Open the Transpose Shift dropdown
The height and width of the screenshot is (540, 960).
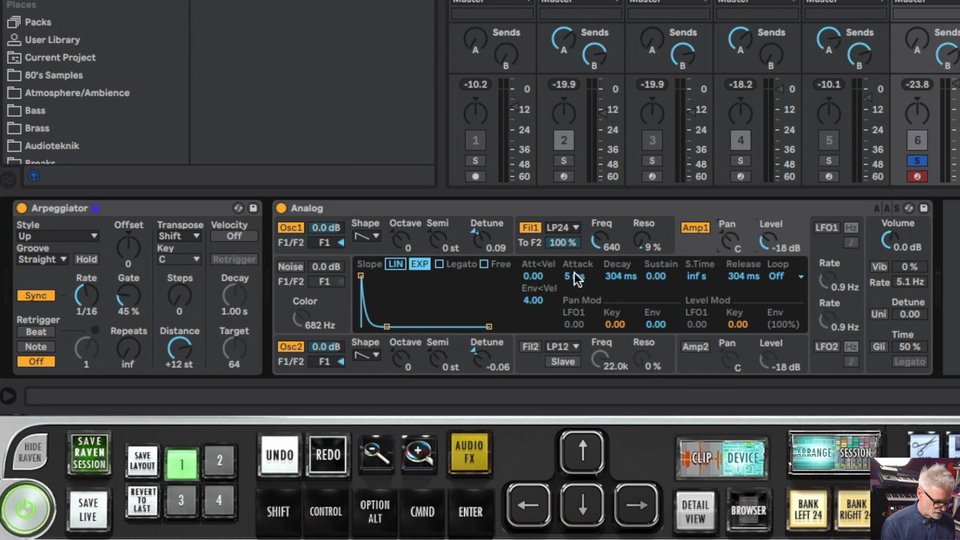point(179,236)
